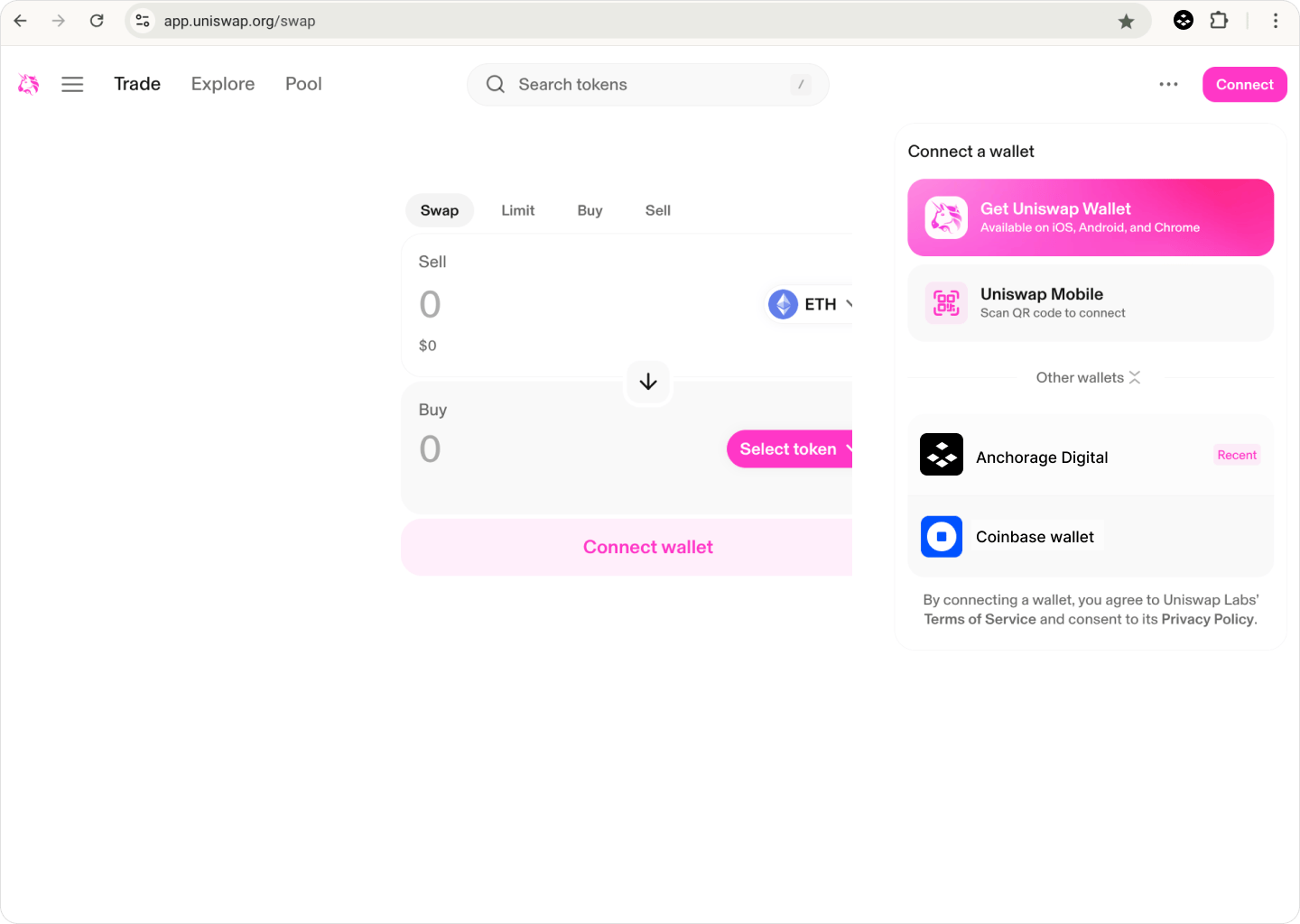
Task: Open the Select token dropdown
Action: (x=790, y=448)
